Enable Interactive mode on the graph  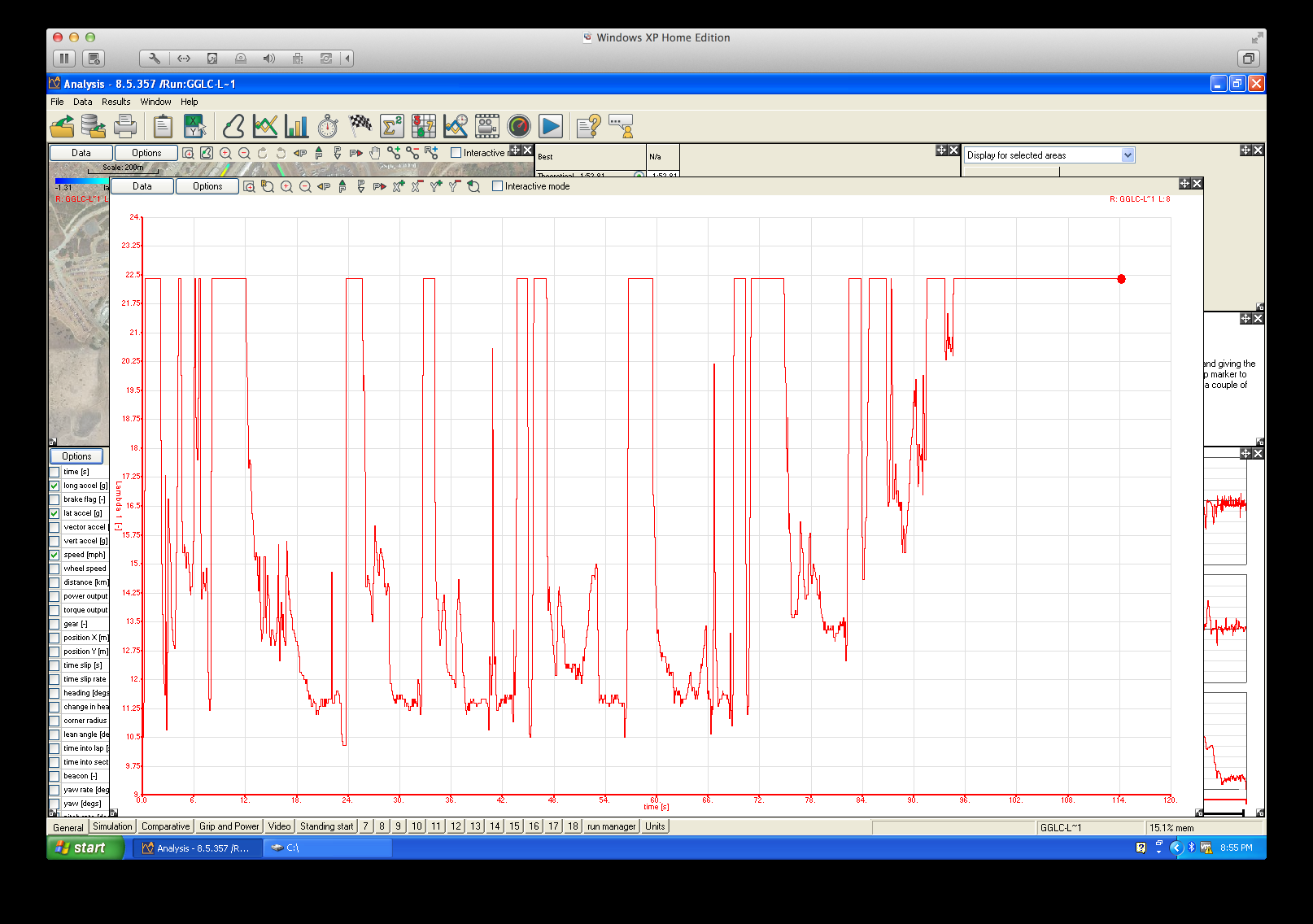pos(498,186)
